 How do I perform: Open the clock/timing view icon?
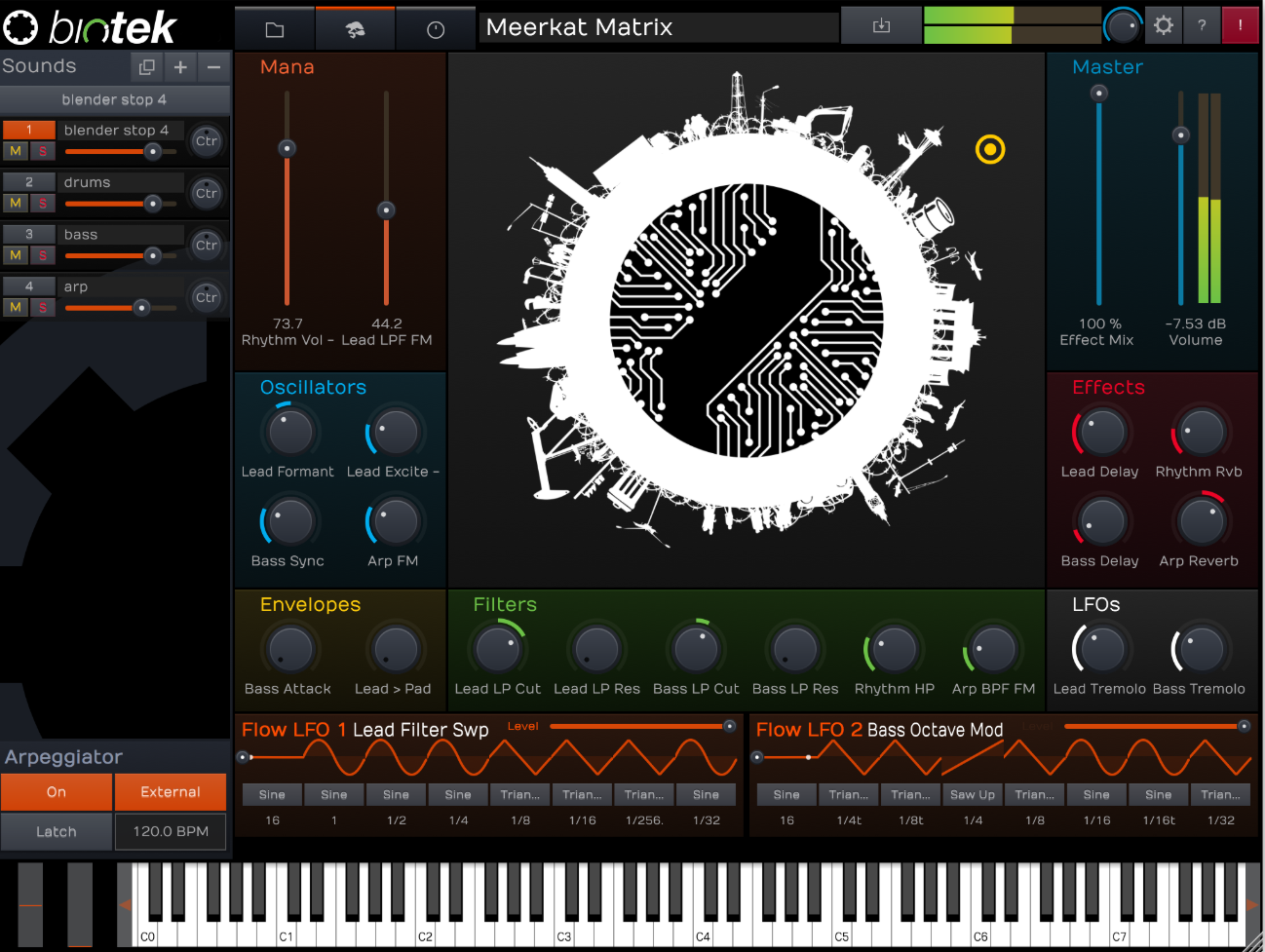coord(436,29)
